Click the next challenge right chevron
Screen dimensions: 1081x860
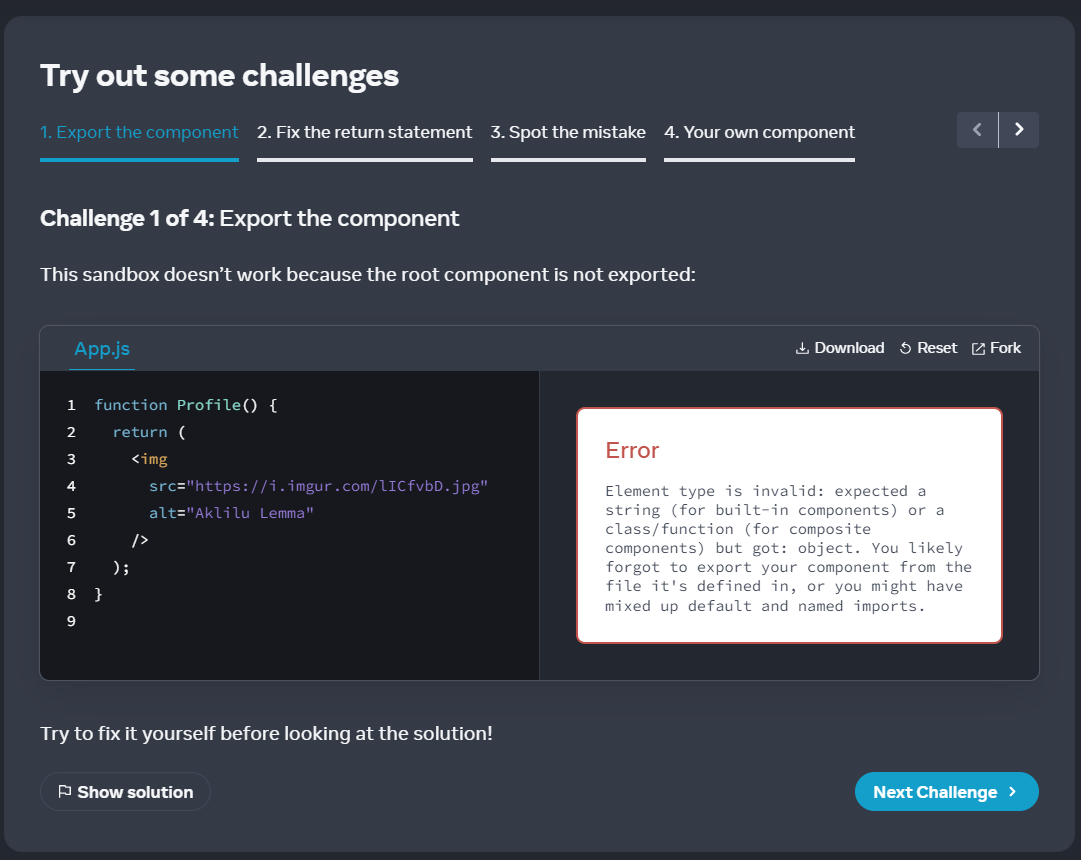coord(1019,130)
